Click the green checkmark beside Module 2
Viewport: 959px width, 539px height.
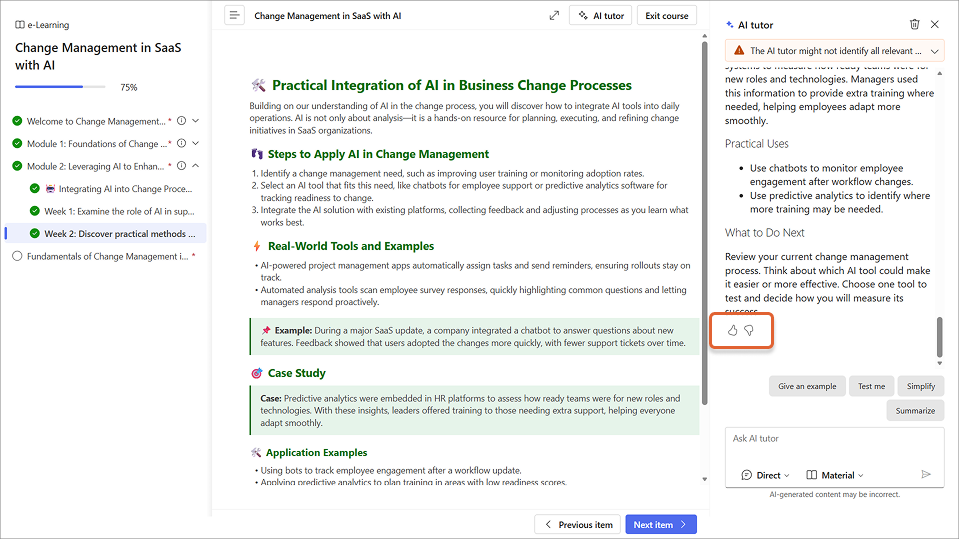pyautogui.click(x=17, y=166)
